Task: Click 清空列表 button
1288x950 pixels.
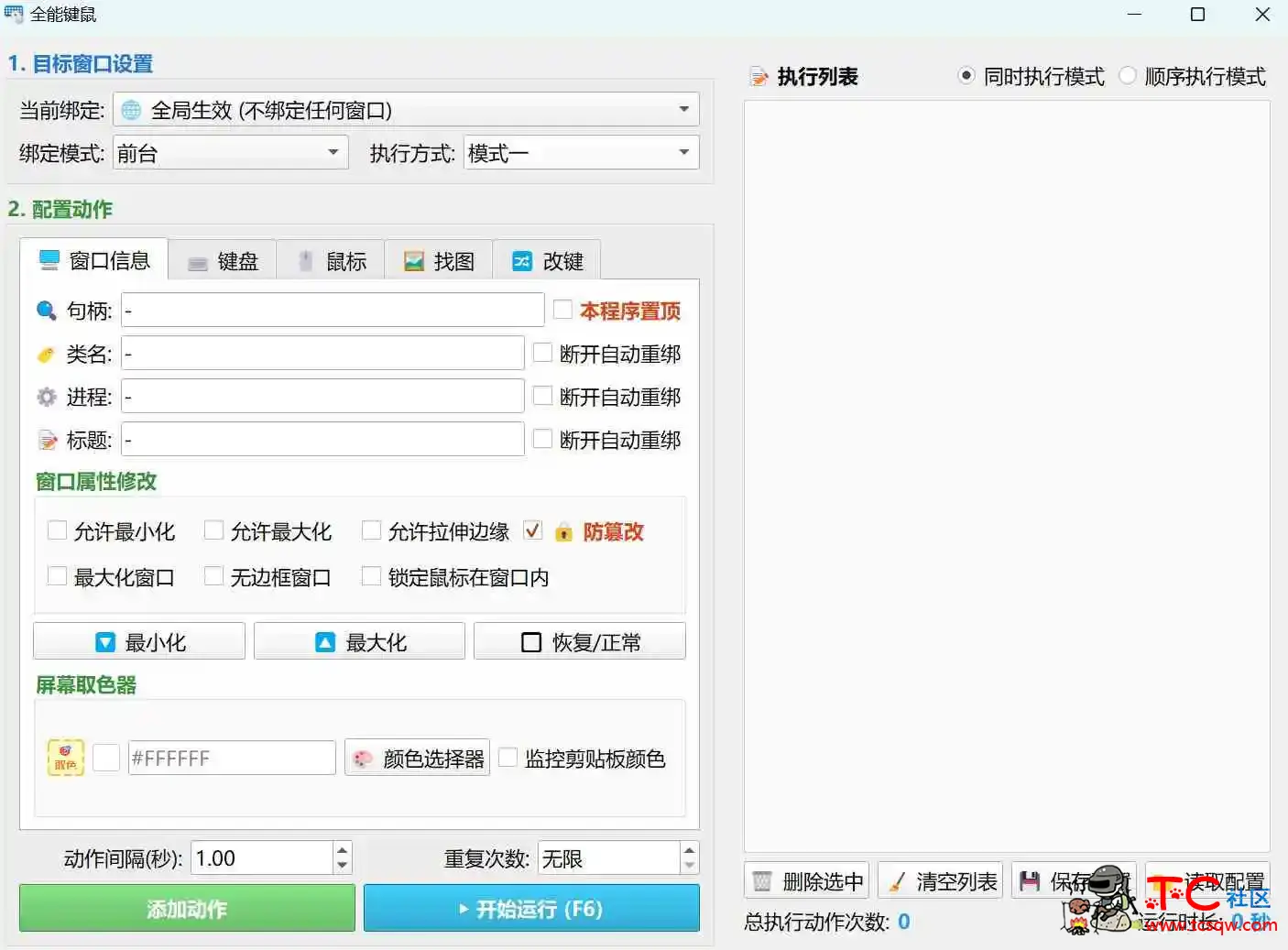Action: point(941,881)
